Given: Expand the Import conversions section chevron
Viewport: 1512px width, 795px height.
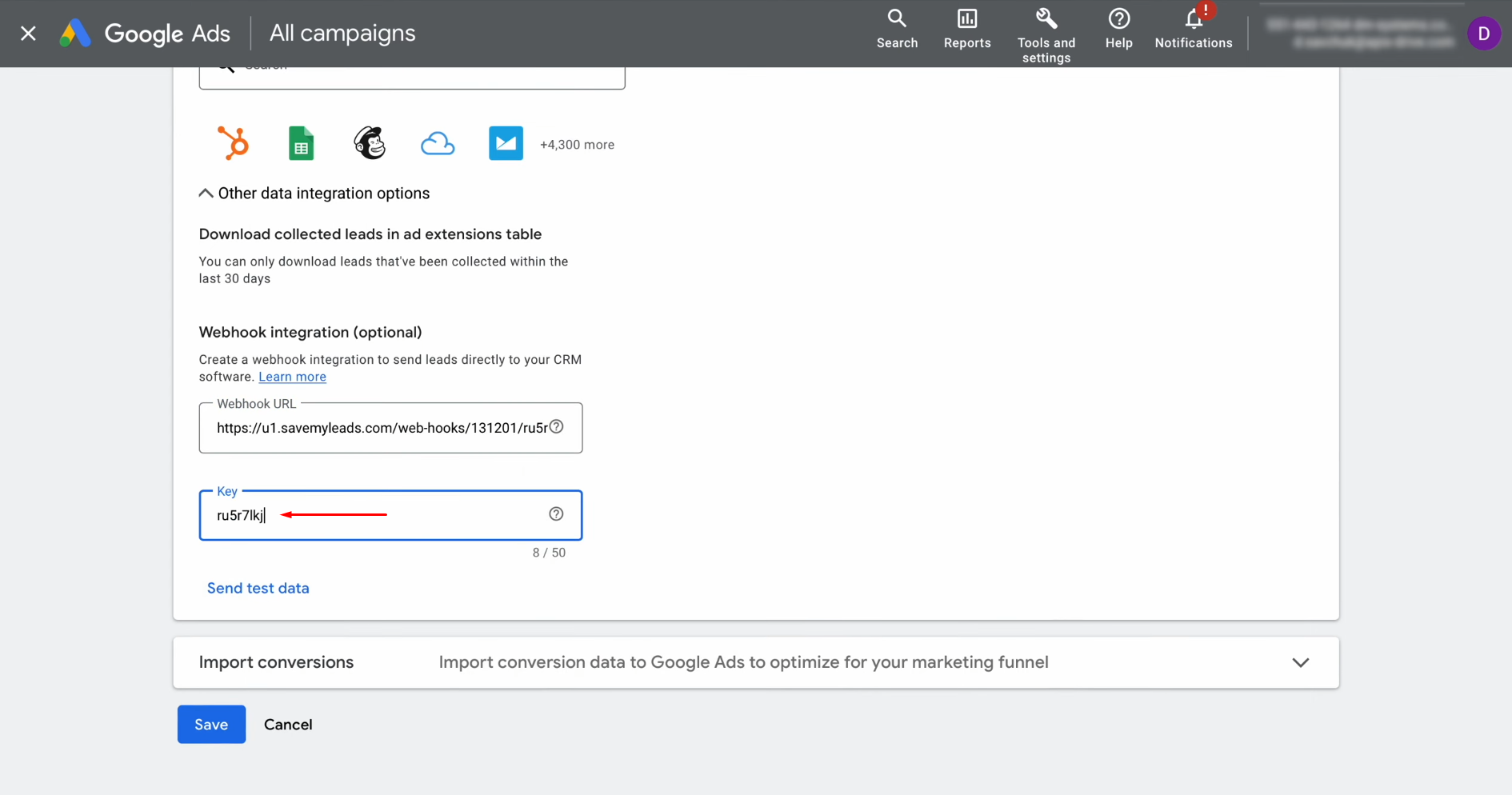Looking at the screenshot, I should click(1301, 662).
